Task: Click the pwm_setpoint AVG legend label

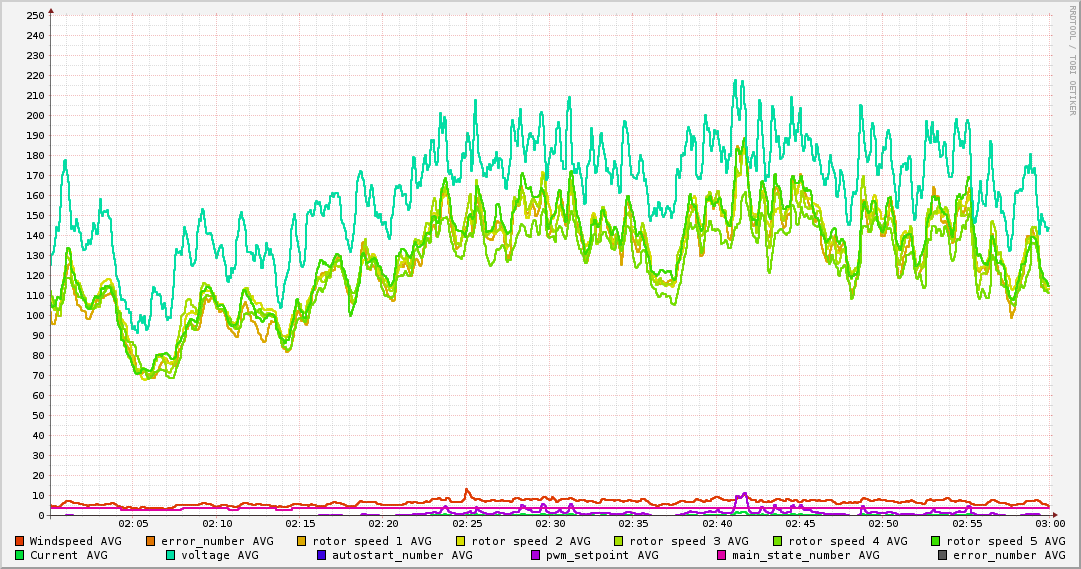Action: click(x=601, y=555)
